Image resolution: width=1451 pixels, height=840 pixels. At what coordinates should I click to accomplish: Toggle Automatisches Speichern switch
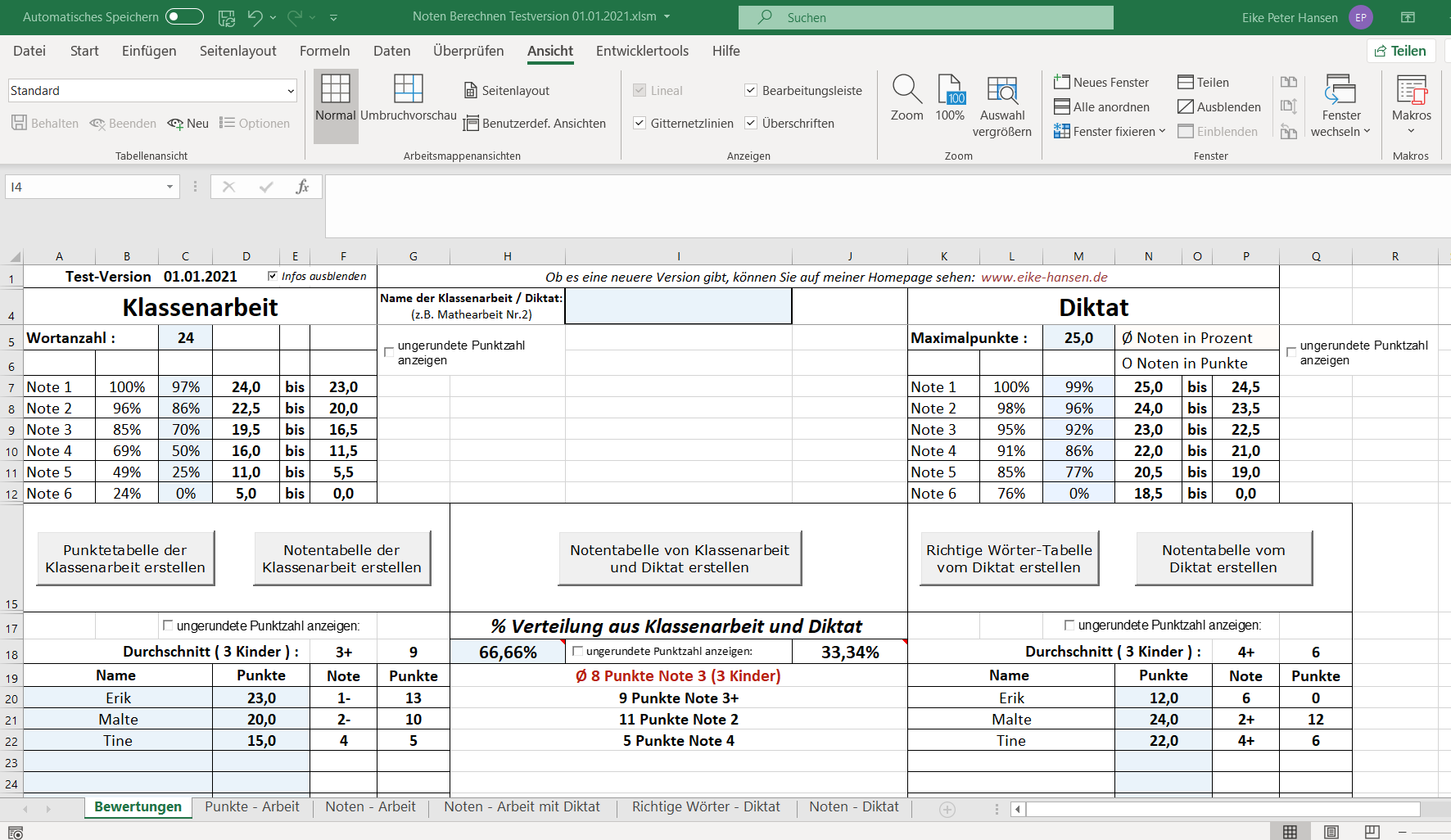tap(184, 17)
